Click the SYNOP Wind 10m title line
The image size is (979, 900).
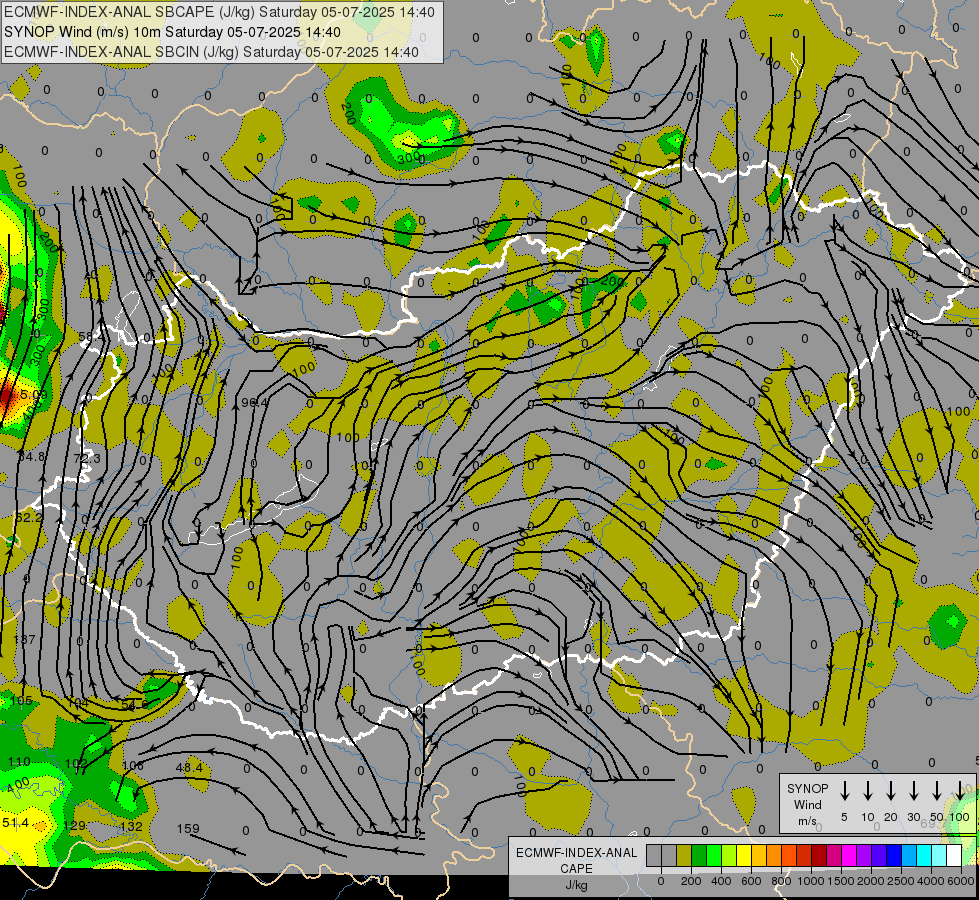pyautogui.click(x=172, y=32)
